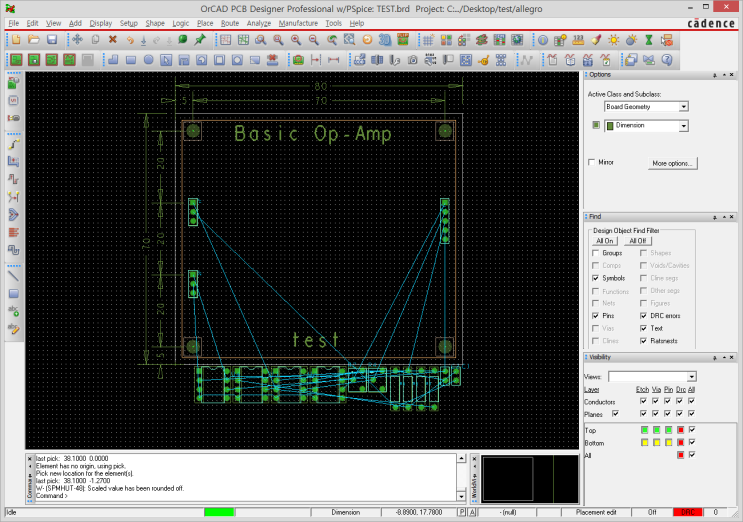Click the 3D view toolbar icon
This screenshot has height=522, width=743.
click(385, 40)
